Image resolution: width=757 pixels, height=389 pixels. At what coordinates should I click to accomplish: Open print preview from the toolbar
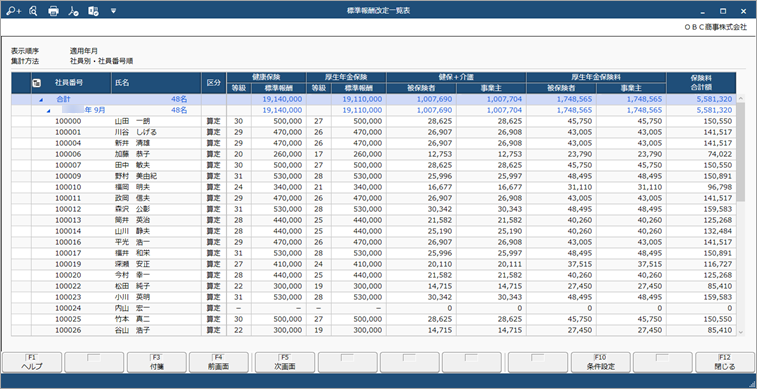point(33,10)
